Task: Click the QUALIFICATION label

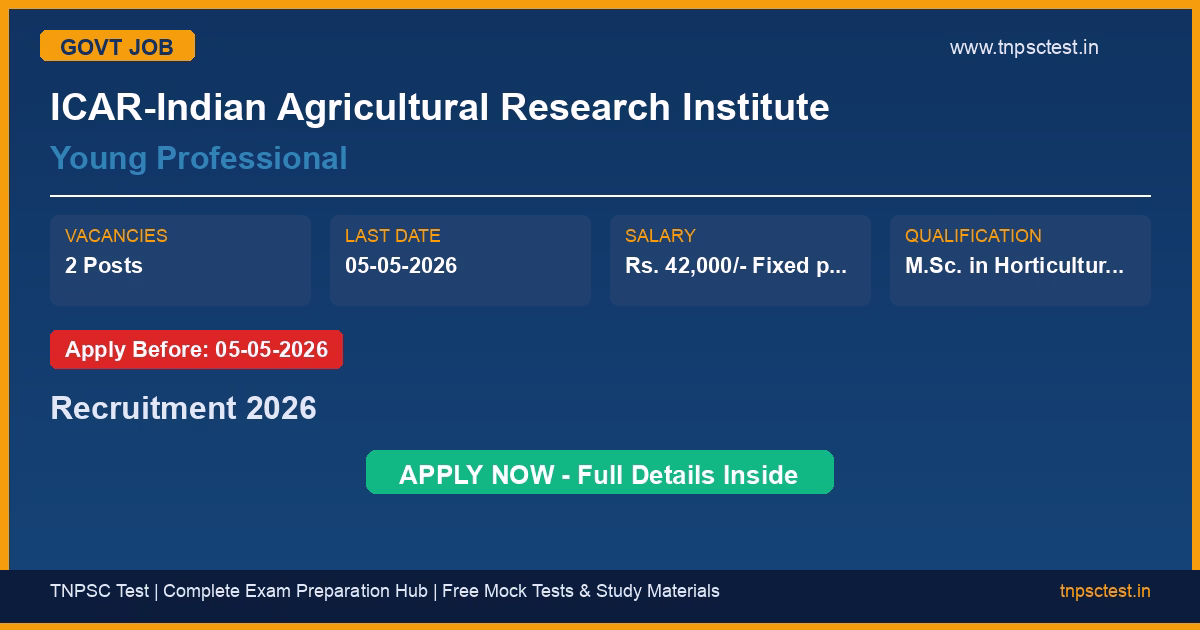Action: [x=973, y=236]
